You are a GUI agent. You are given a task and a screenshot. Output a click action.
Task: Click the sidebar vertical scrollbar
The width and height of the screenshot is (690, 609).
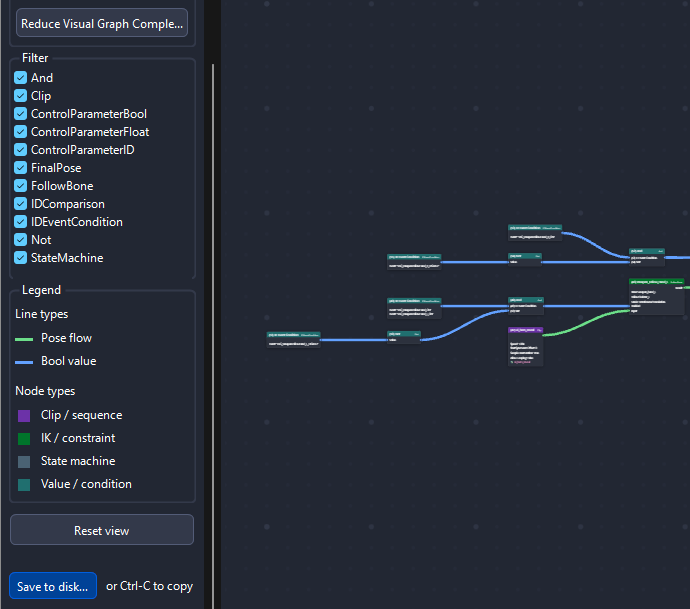(213, 336)
